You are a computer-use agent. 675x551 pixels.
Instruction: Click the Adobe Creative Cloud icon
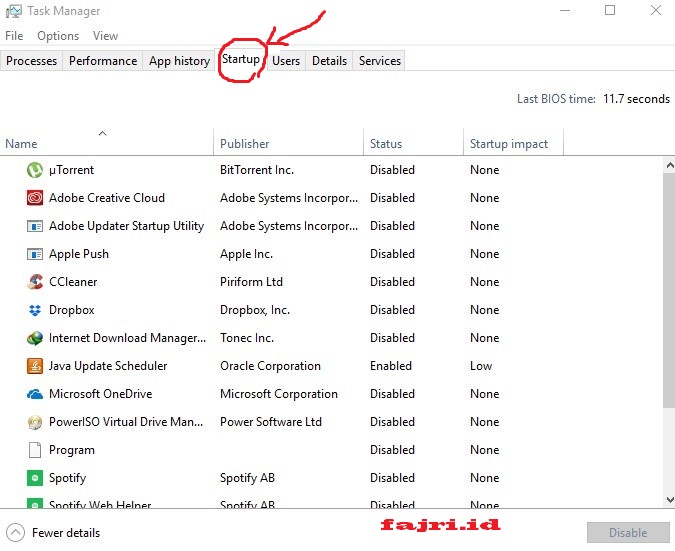[35, 198]
